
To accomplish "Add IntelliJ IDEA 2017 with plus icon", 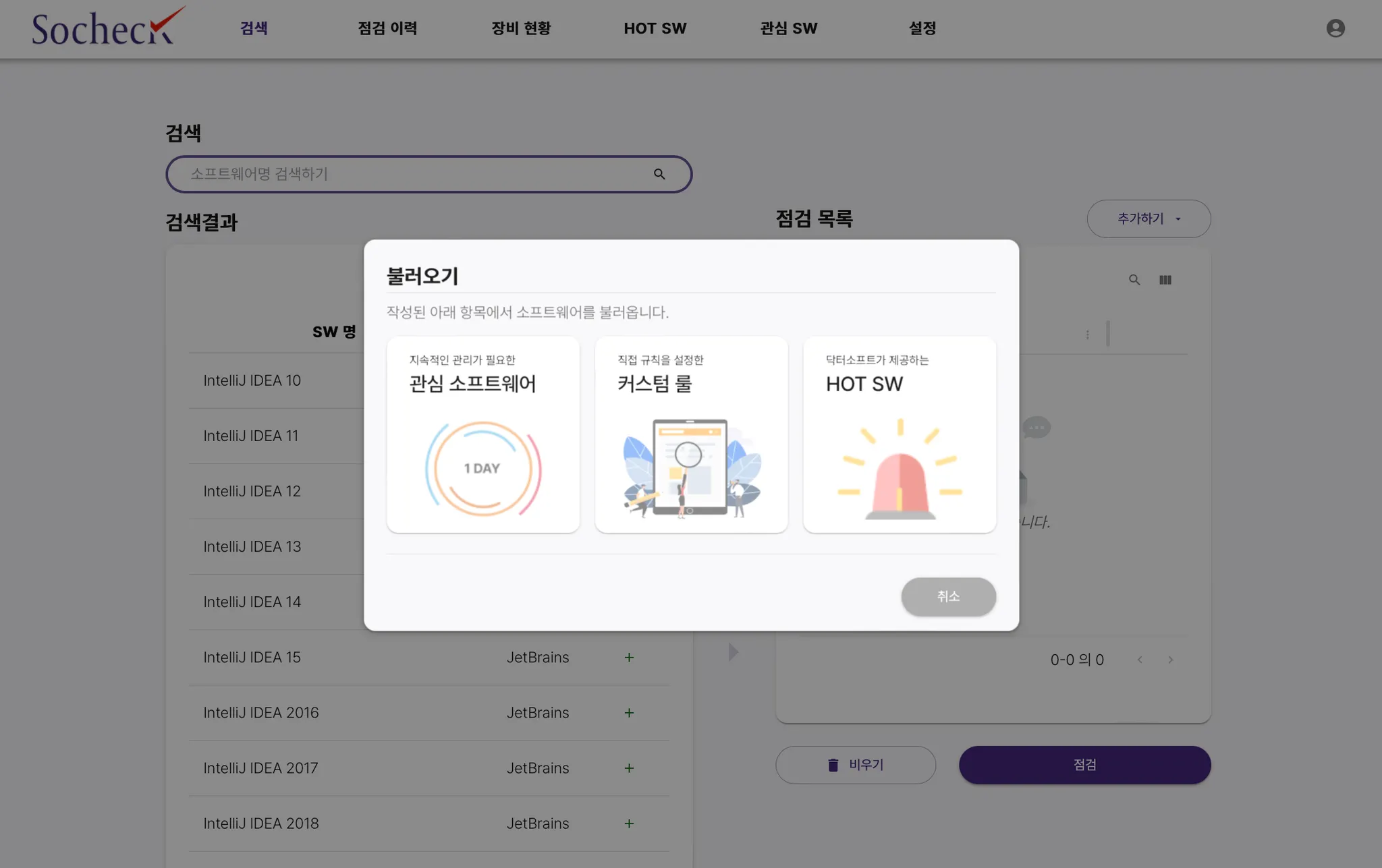I will coord(629,768).
